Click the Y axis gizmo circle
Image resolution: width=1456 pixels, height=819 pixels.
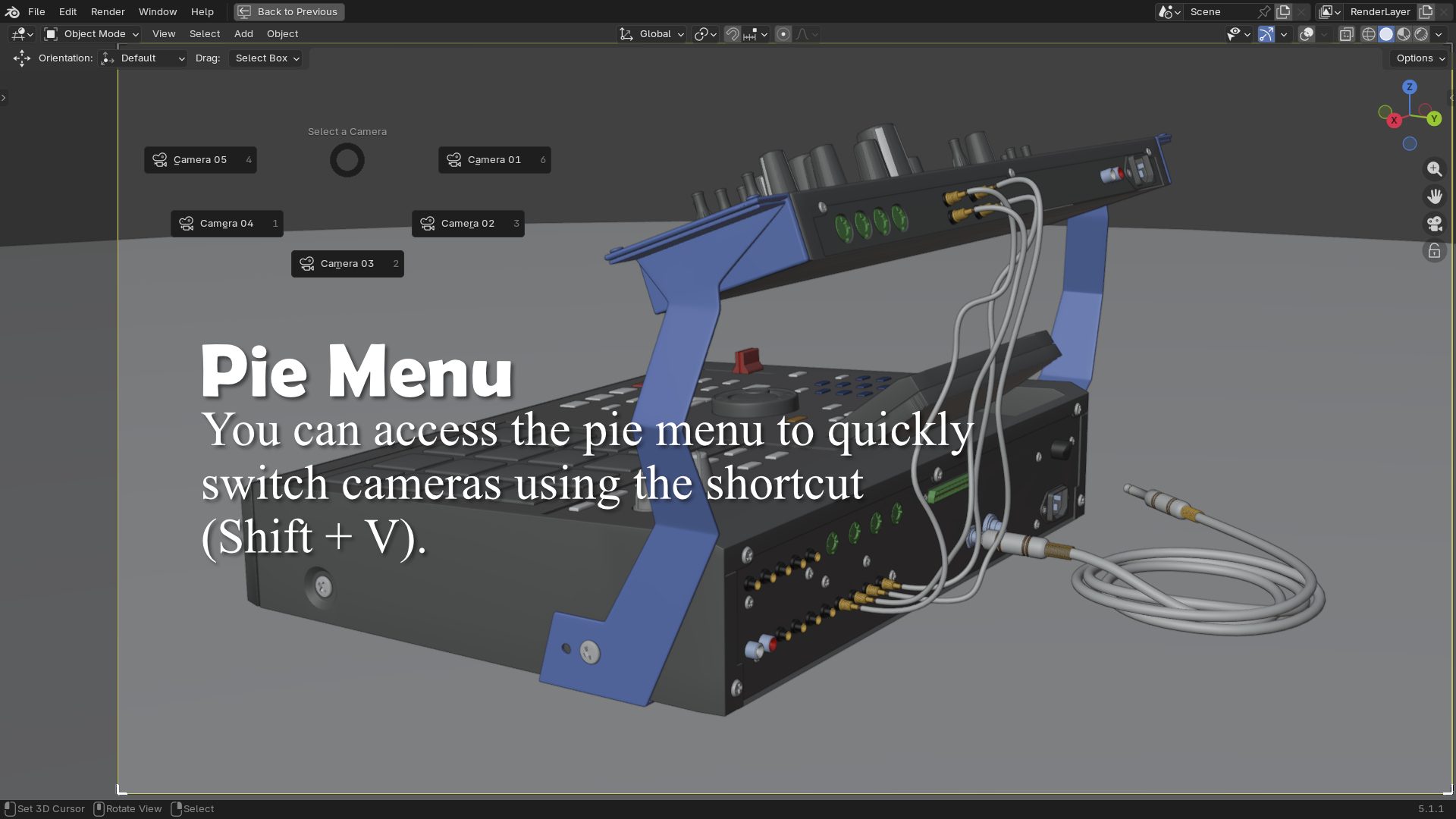1434,119
